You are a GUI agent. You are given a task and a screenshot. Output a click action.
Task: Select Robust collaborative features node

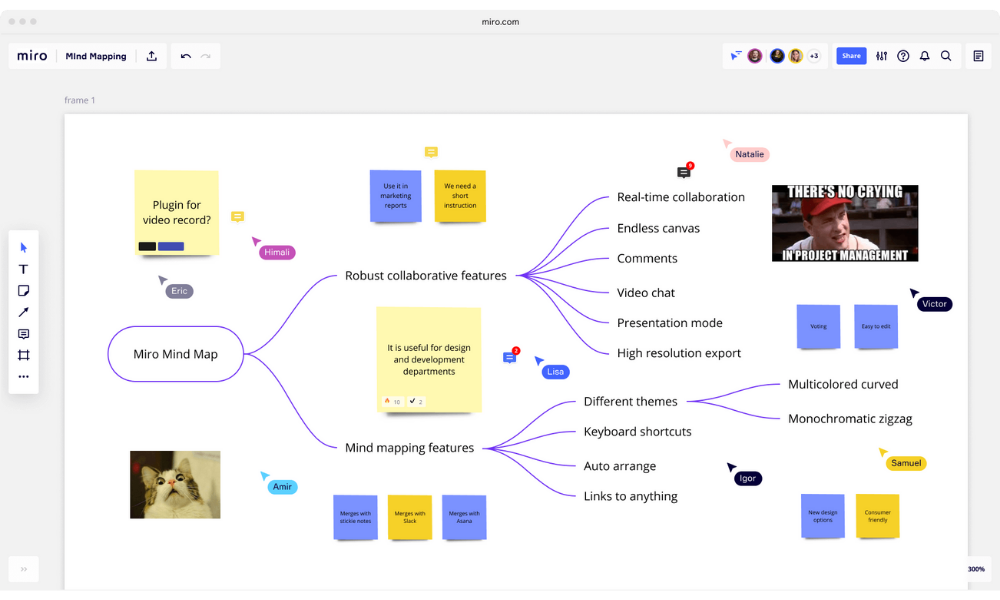pos(425,275)
